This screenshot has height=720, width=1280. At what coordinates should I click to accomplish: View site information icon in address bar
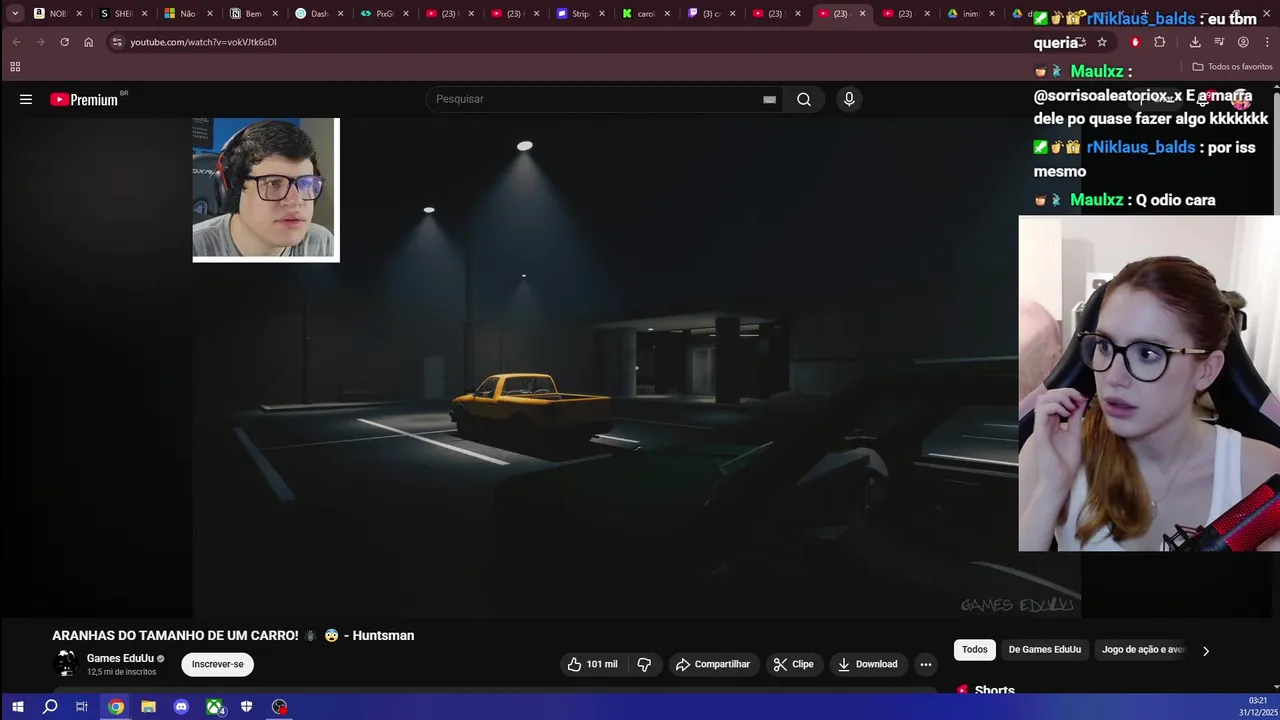point(117,42)
